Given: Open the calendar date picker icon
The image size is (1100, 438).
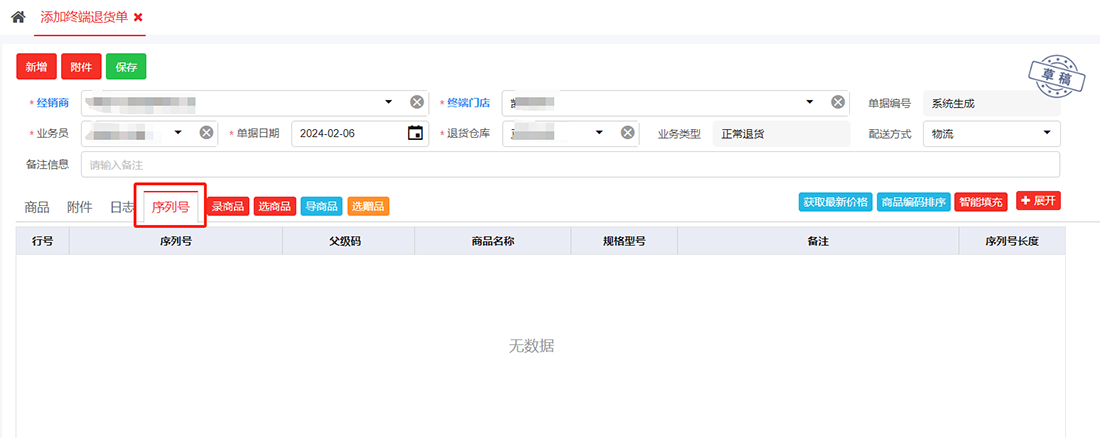Looking at the screenshot, I should click(x=415, y=133).
